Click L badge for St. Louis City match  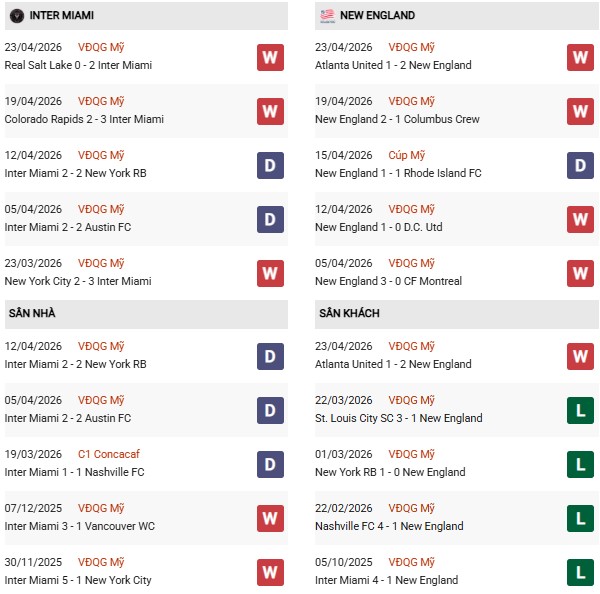[x=580, y=410]
